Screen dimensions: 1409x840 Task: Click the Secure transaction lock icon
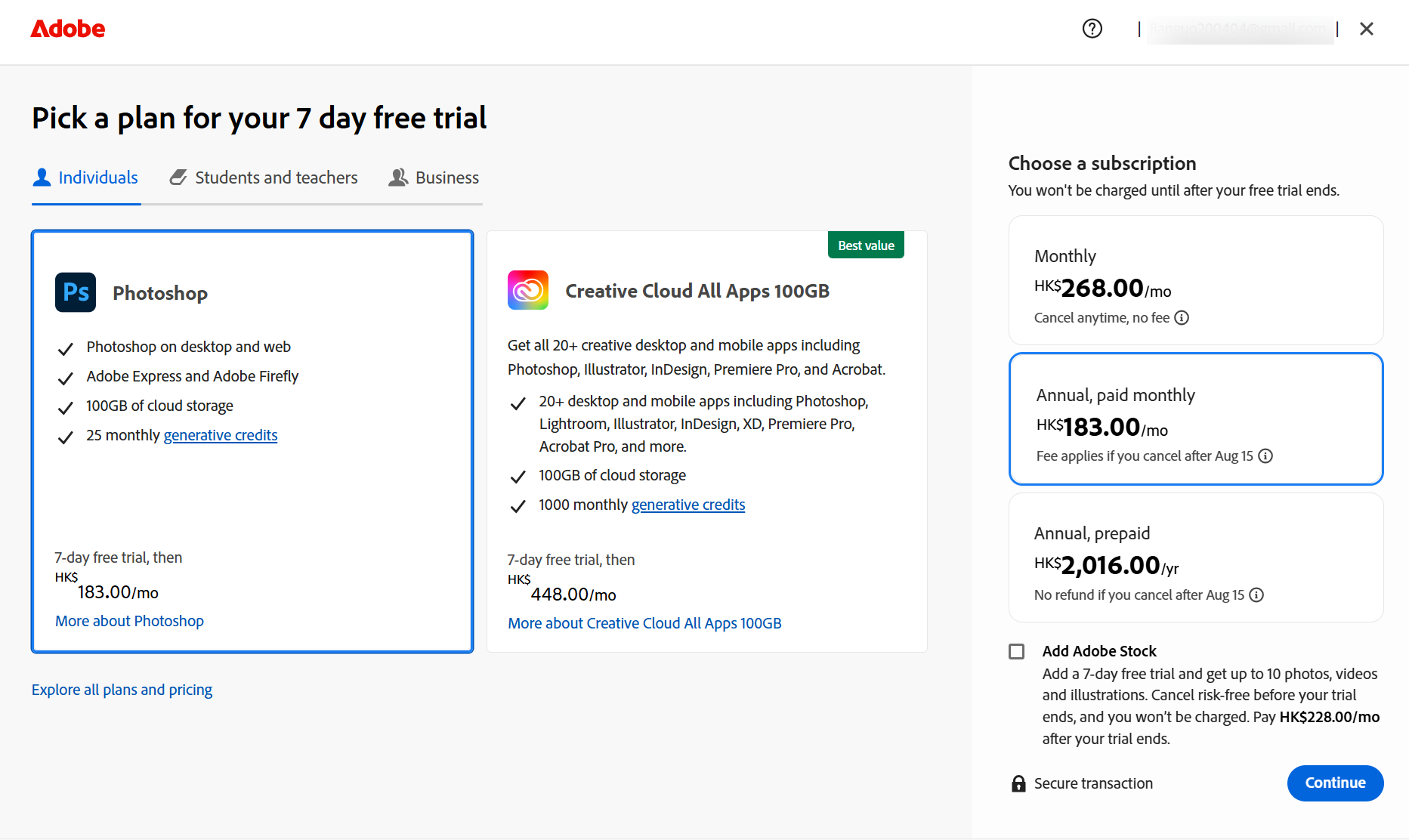tap(1018, 783)
